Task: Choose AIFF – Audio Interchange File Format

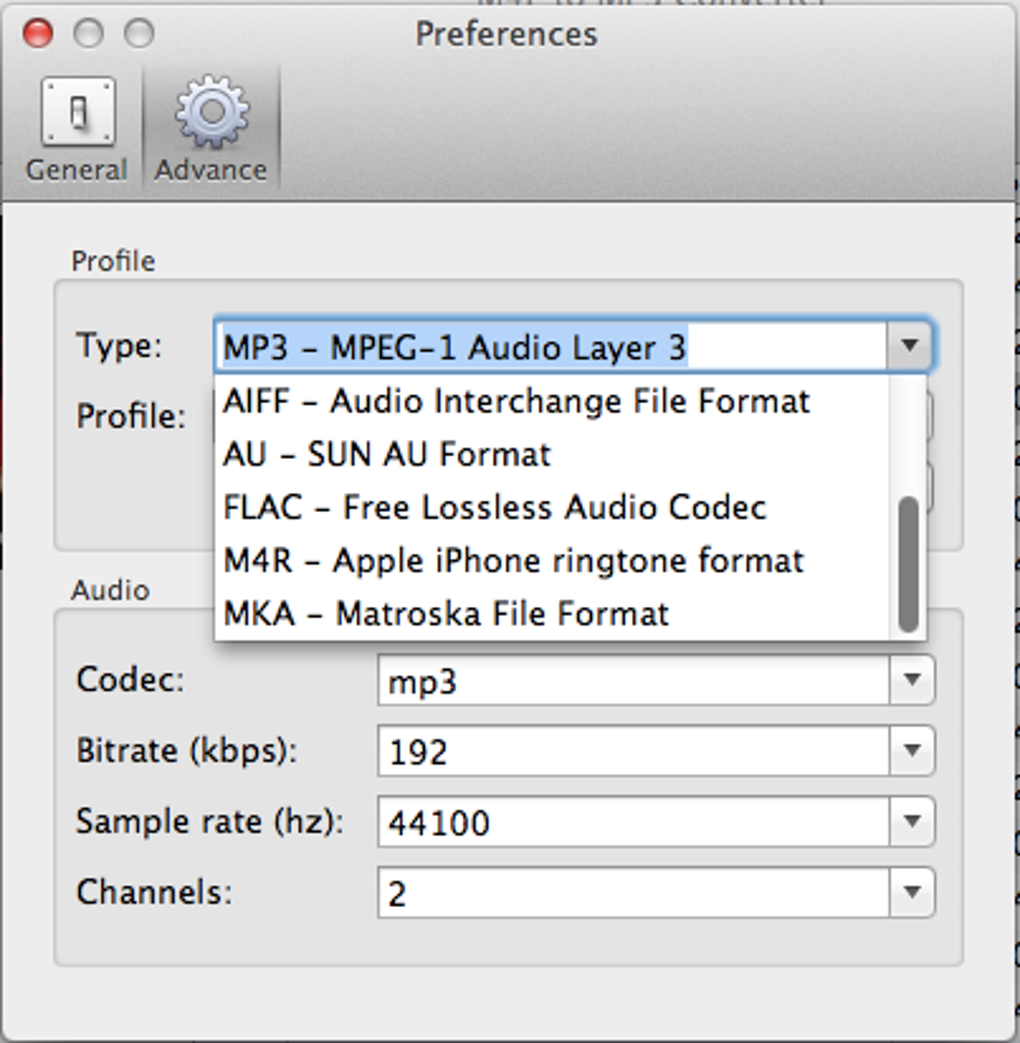Action: coord(516,402)
